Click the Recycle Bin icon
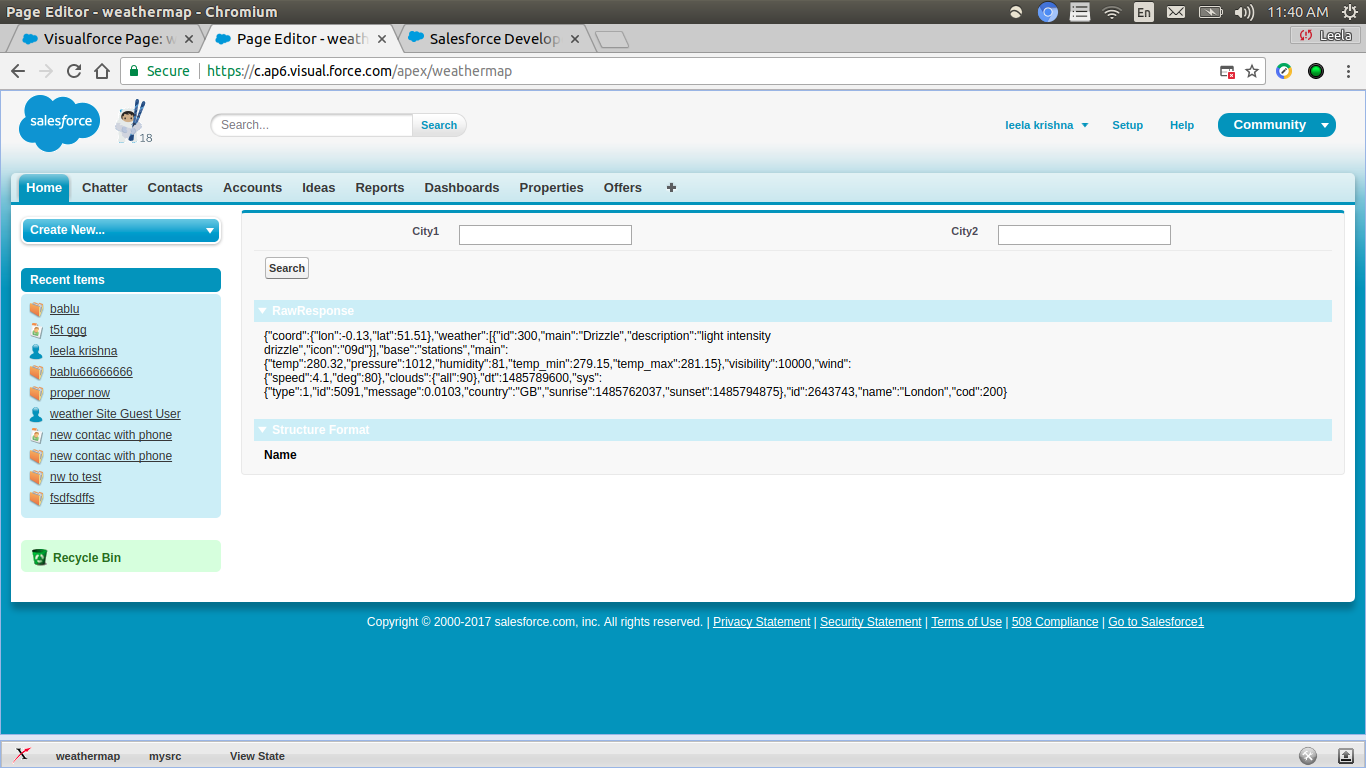 [39, 557]
